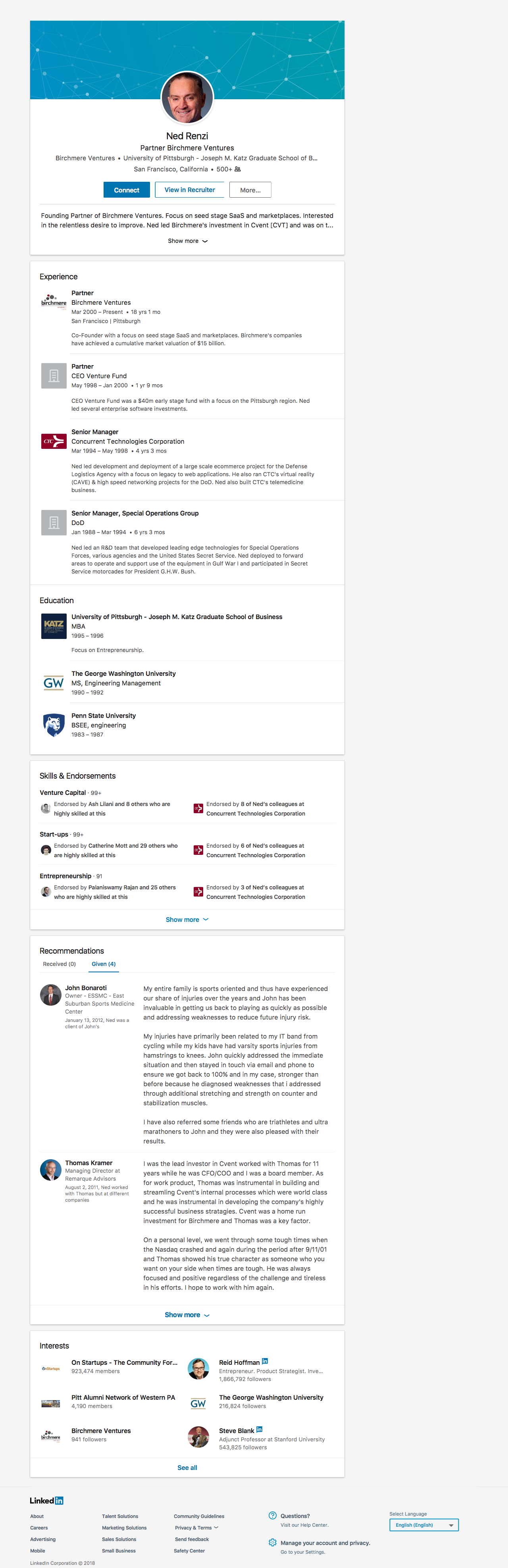The width and height of the screenshot is (508, 1568).
Task: Click See all interests link
Action: pos(187,1468)
